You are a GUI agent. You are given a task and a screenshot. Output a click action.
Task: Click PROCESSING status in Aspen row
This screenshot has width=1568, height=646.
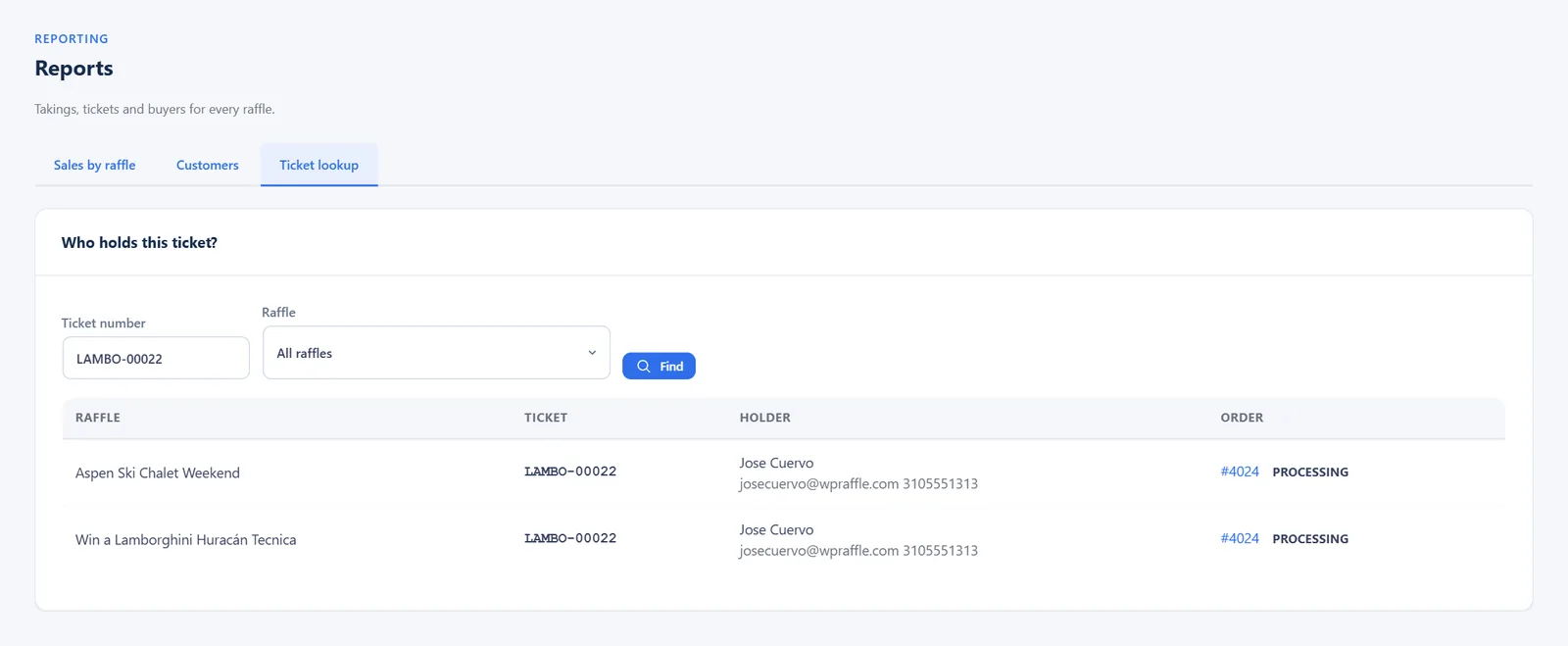click(1310, 472)
